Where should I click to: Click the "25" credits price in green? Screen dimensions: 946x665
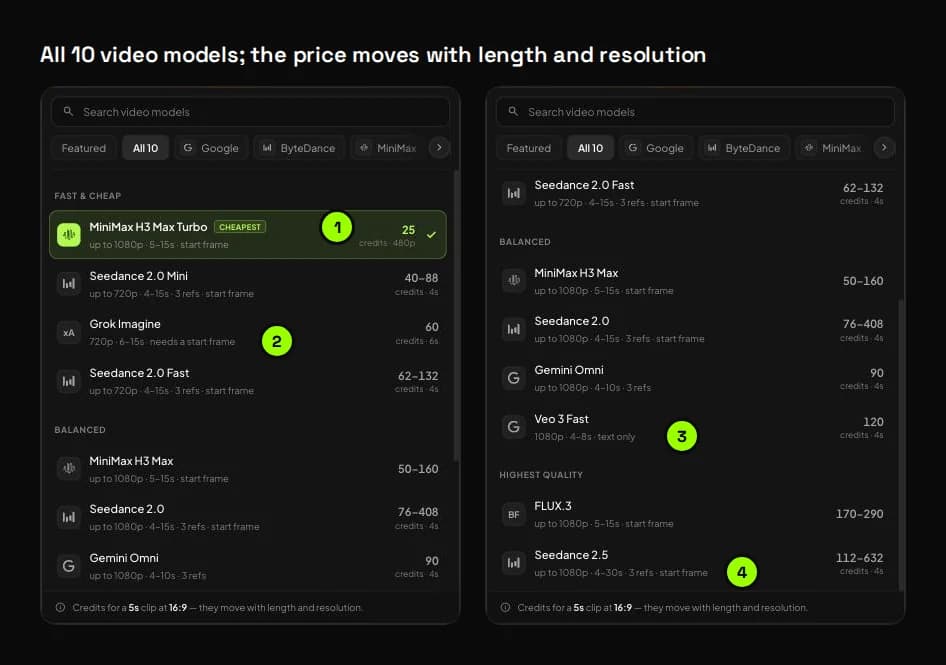pyautogui.click(x=408, y=230)
